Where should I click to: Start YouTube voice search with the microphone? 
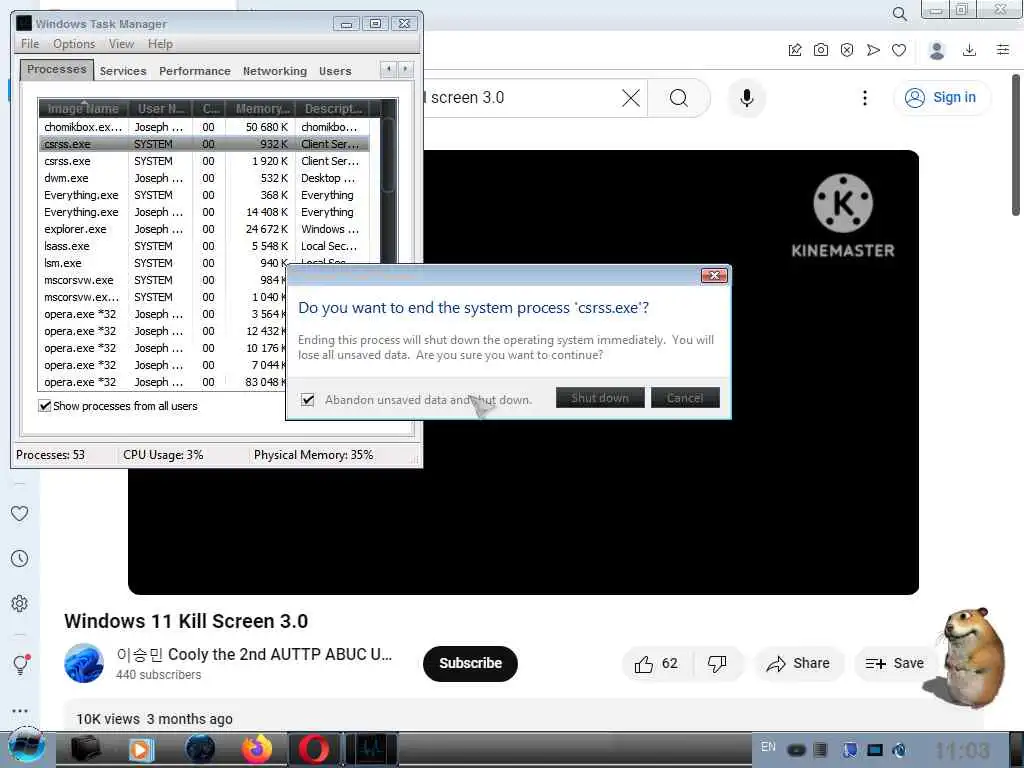pyautogui.click(x=746, y=98)
